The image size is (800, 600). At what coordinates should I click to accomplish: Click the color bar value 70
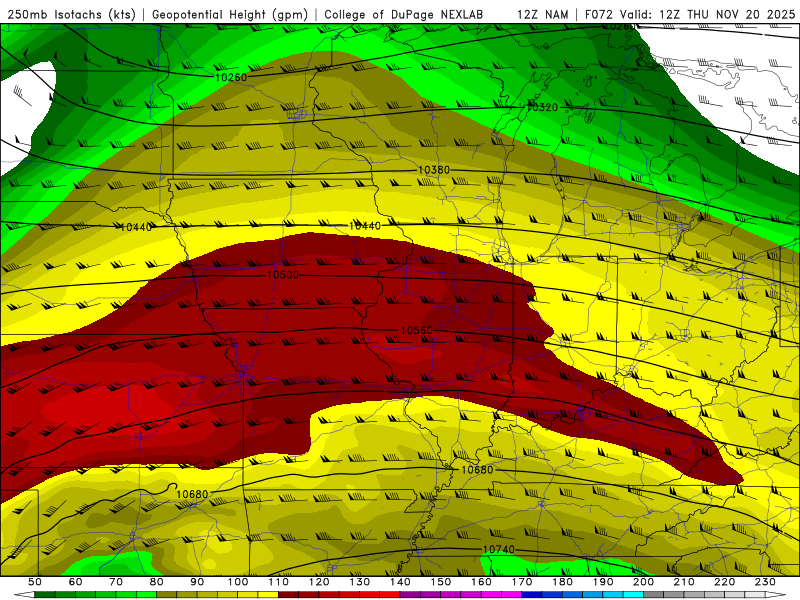coord(116,582)
